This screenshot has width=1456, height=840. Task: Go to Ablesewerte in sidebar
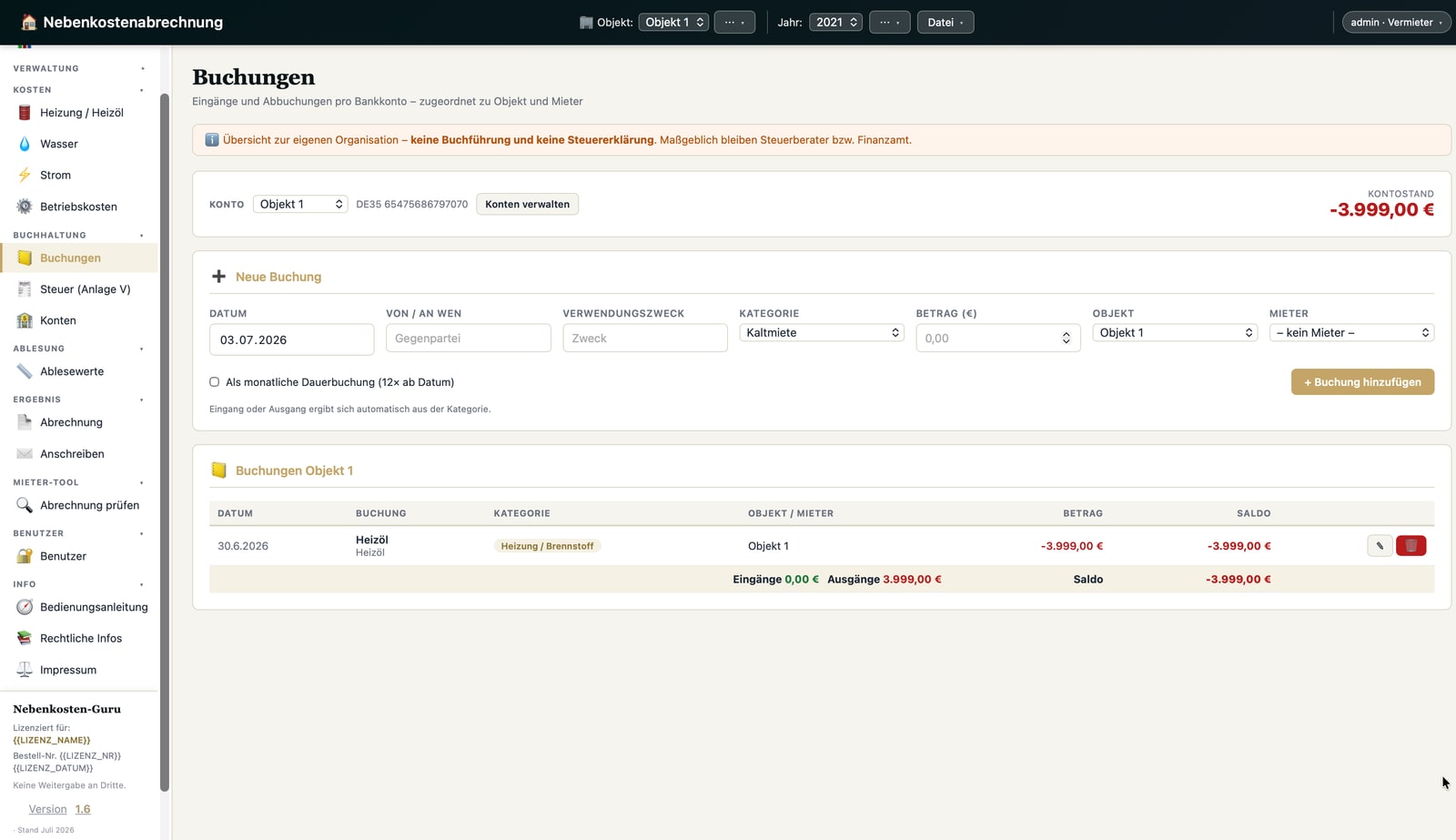[x=80, y=371]
